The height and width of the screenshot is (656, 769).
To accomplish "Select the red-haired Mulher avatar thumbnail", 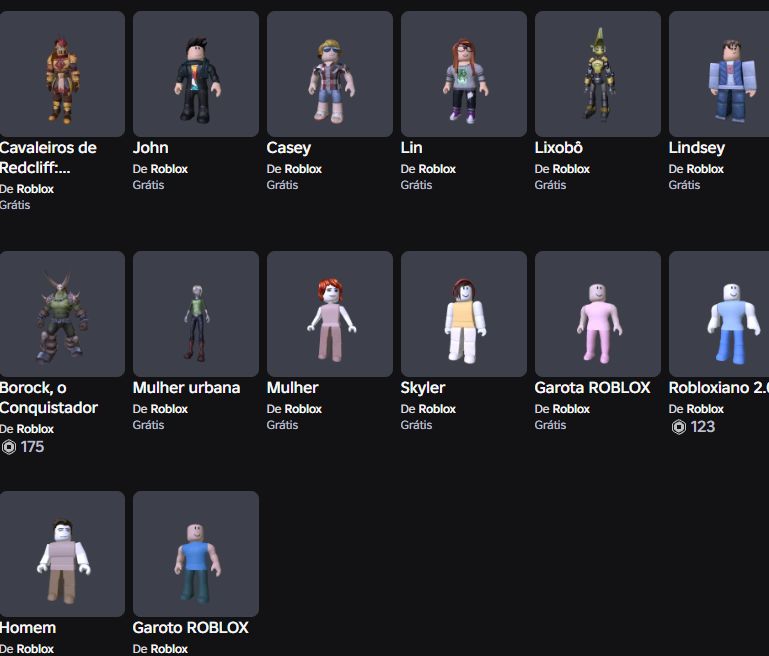I will [x=330, y=314].
